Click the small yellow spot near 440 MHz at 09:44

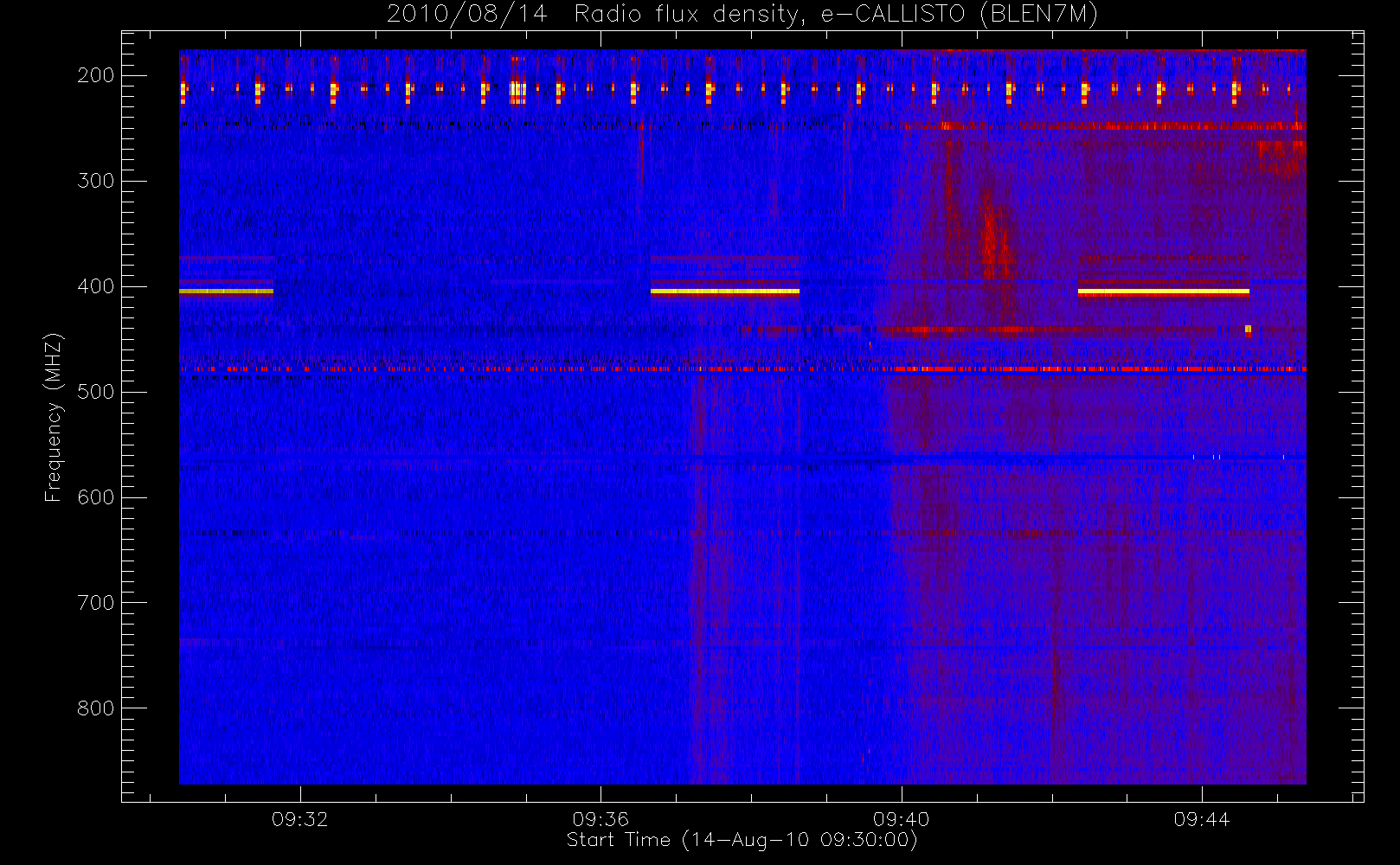(x=1248, y=329)
